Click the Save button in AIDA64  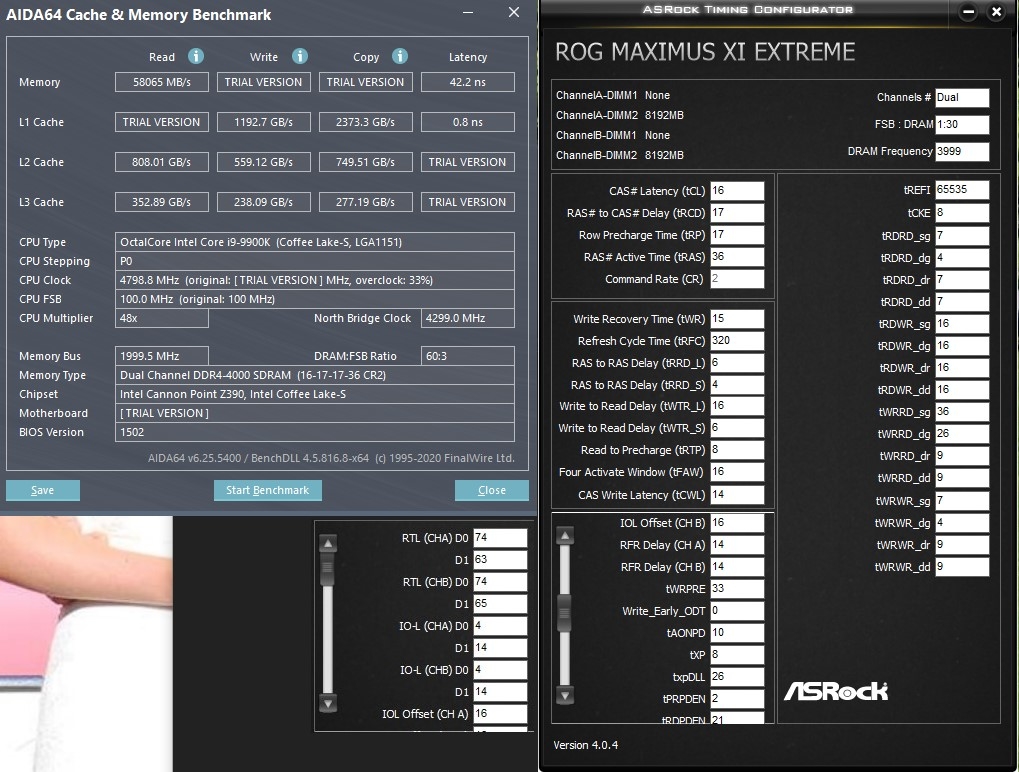point(43,490)
